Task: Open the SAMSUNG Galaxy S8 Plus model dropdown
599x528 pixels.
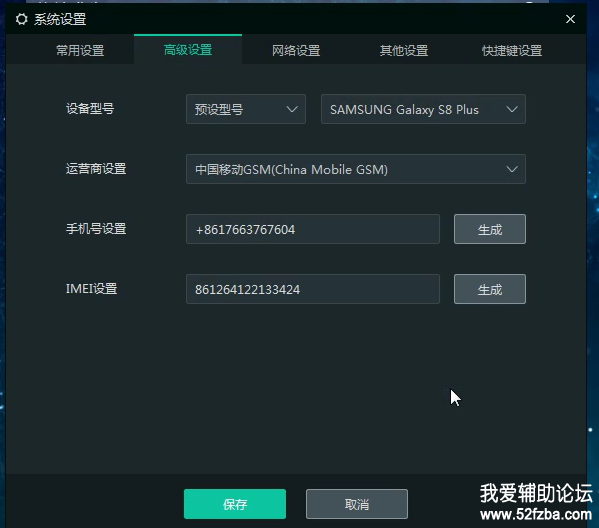Action: [x=423, y=109]
